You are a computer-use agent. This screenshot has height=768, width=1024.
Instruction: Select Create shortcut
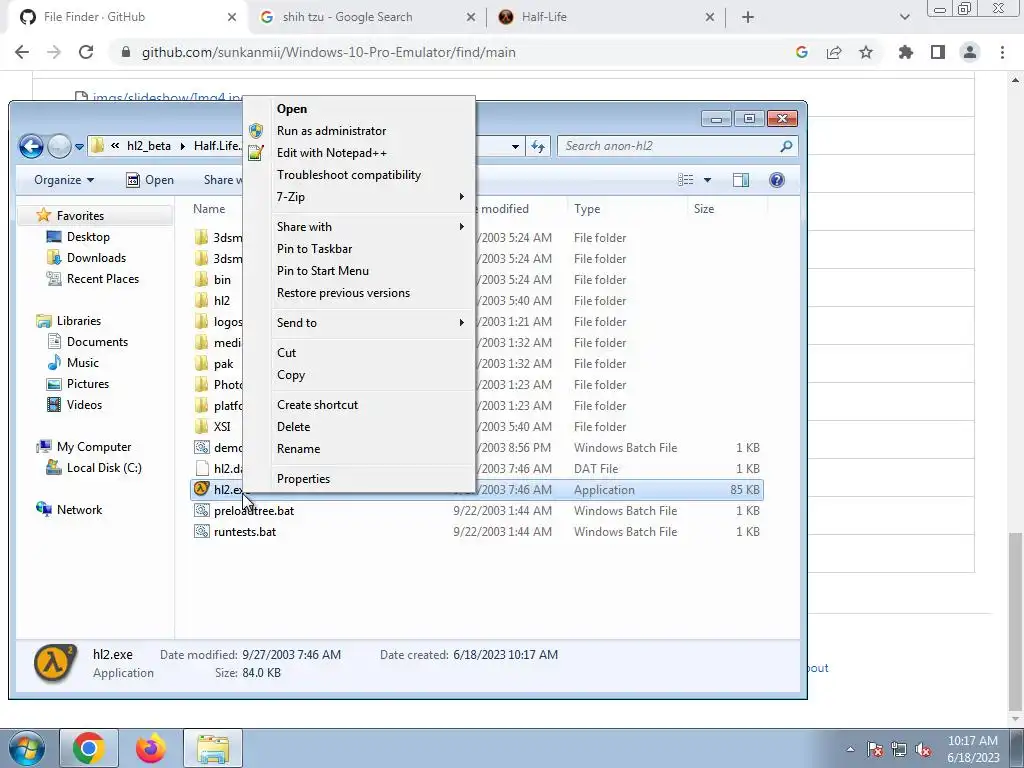pyautogui.click(x=358, y=405)
